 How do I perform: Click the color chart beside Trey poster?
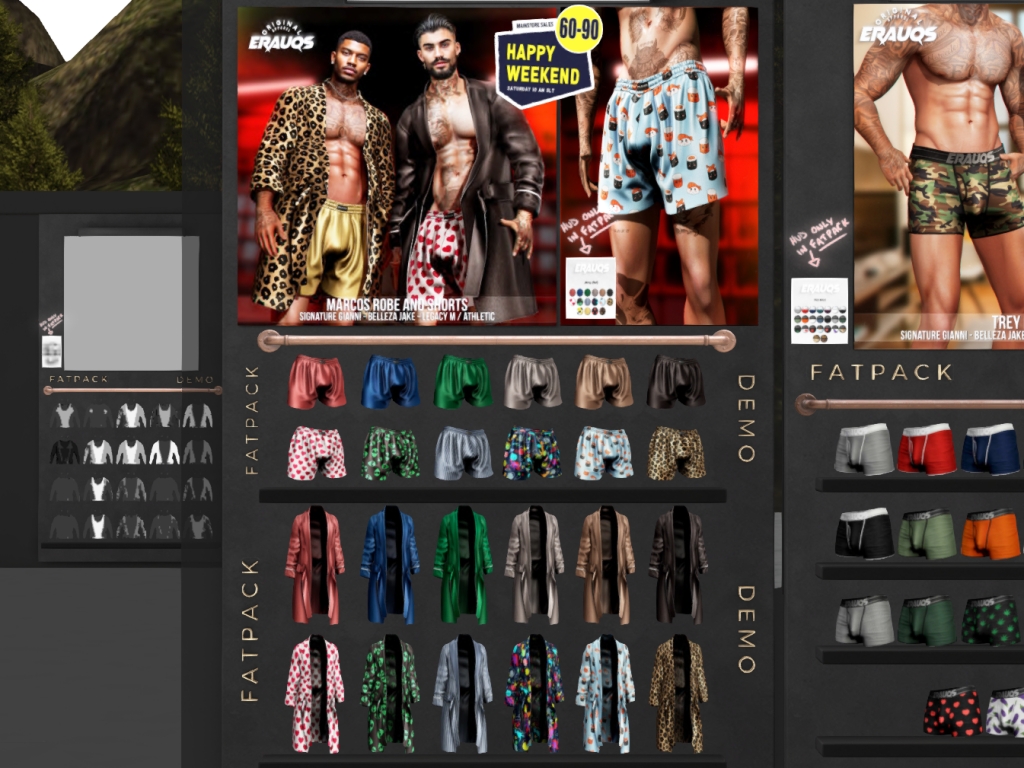(820, 310)
